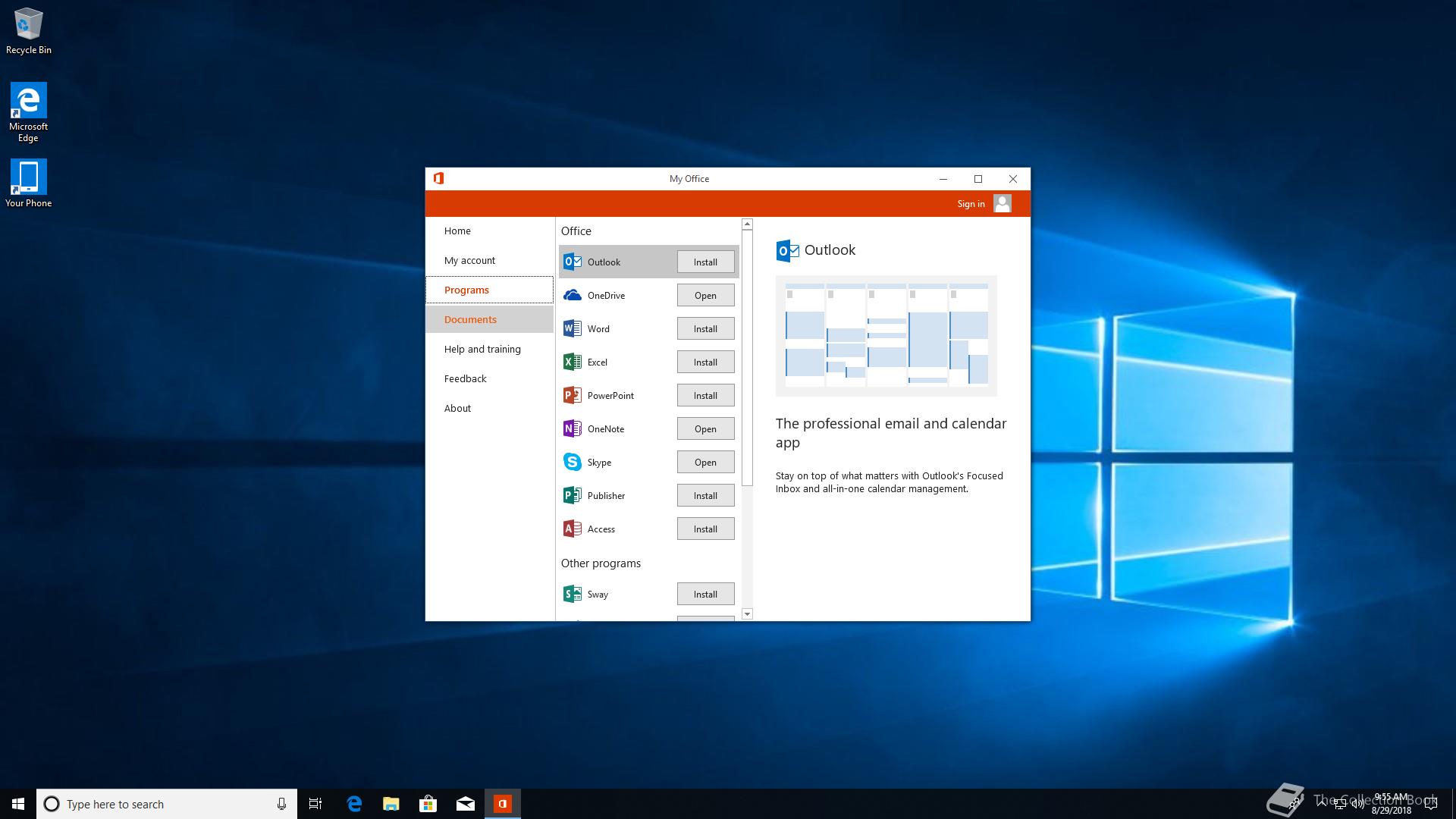Click the Publisher icon in the list

point(573,495)
